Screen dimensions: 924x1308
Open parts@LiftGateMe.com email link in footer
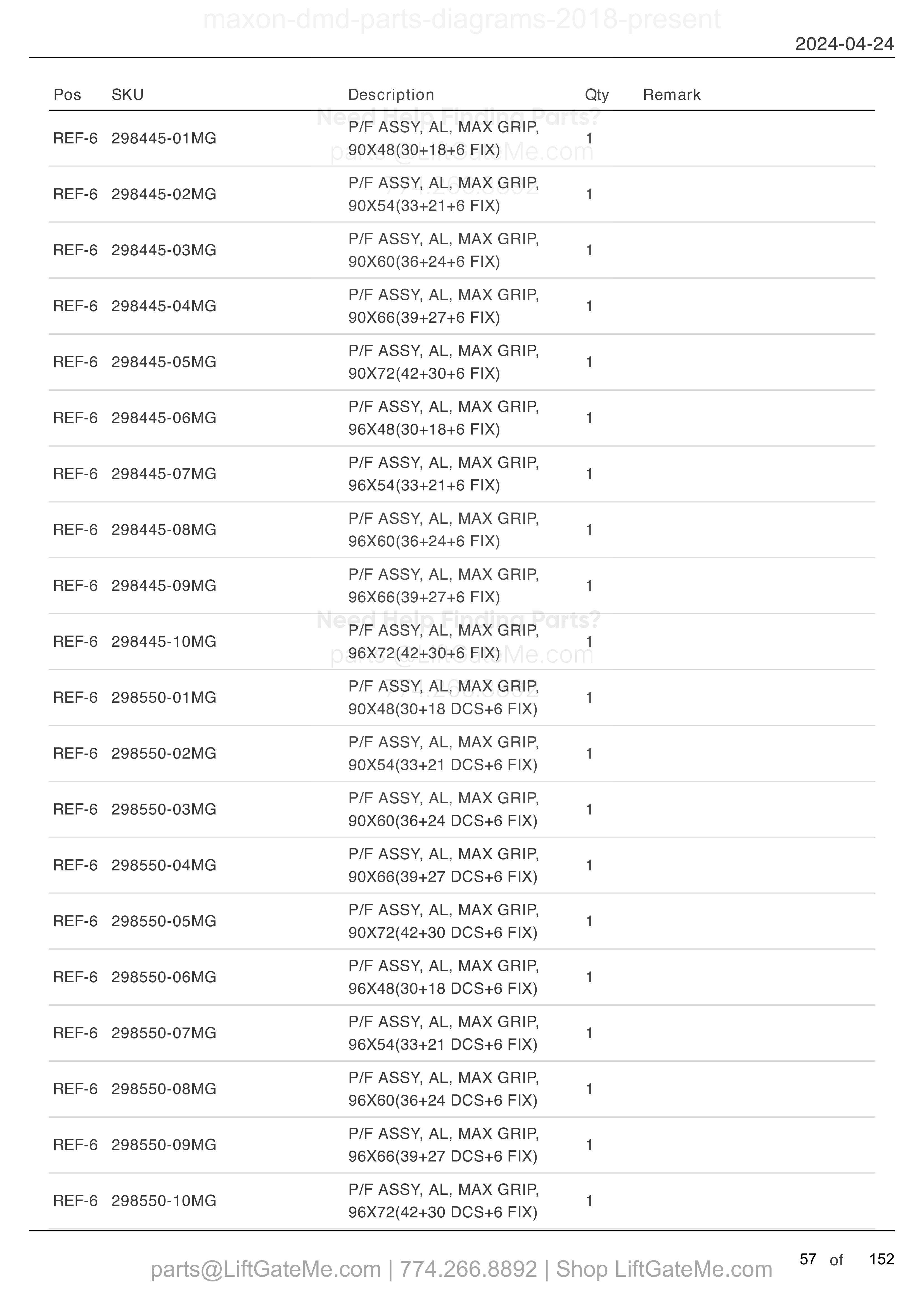pos(265,1269)
